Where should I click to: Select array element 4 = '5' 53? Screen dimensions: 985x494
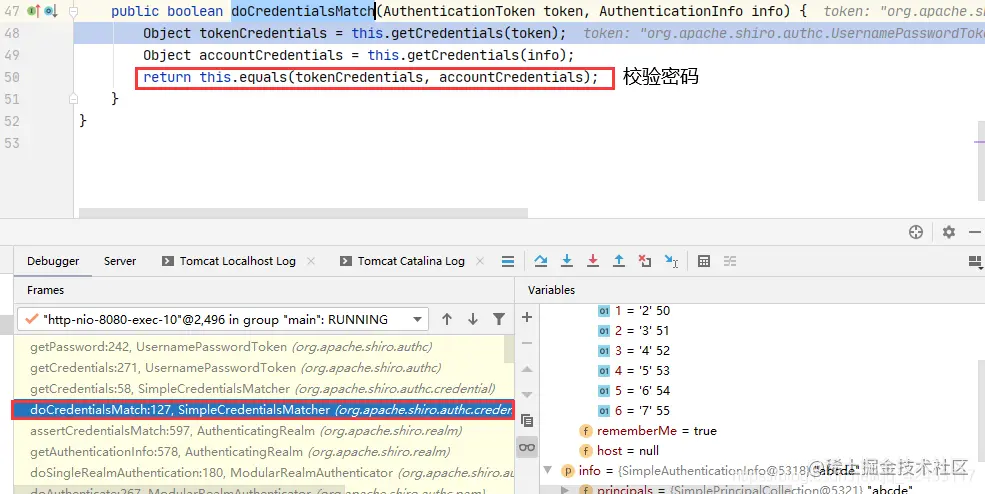[x=634, y=371]
